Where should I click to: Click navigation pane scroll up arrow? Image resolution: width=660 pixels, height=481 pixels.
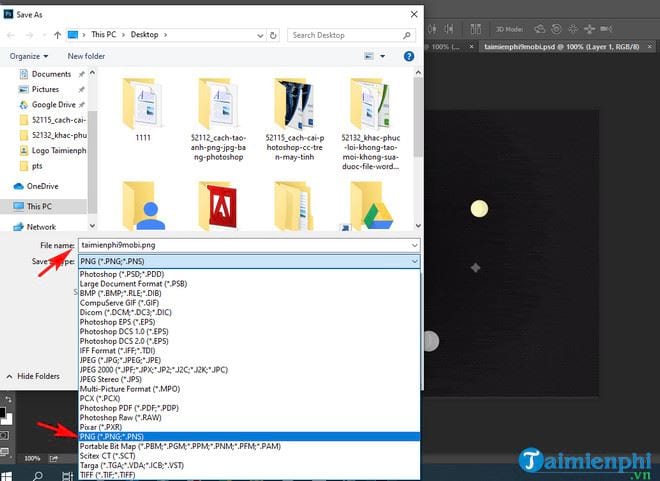point(92,73)
